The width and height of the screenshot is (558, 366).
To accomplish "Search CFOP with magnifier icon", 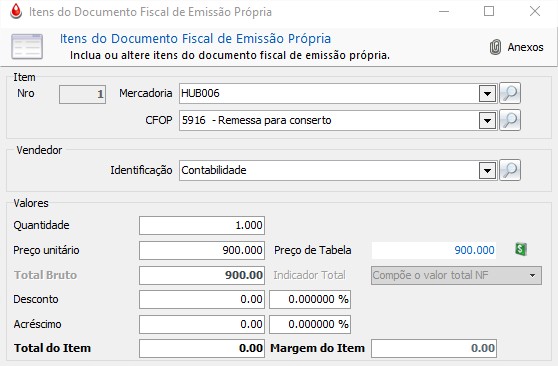I will pos(510,120).
